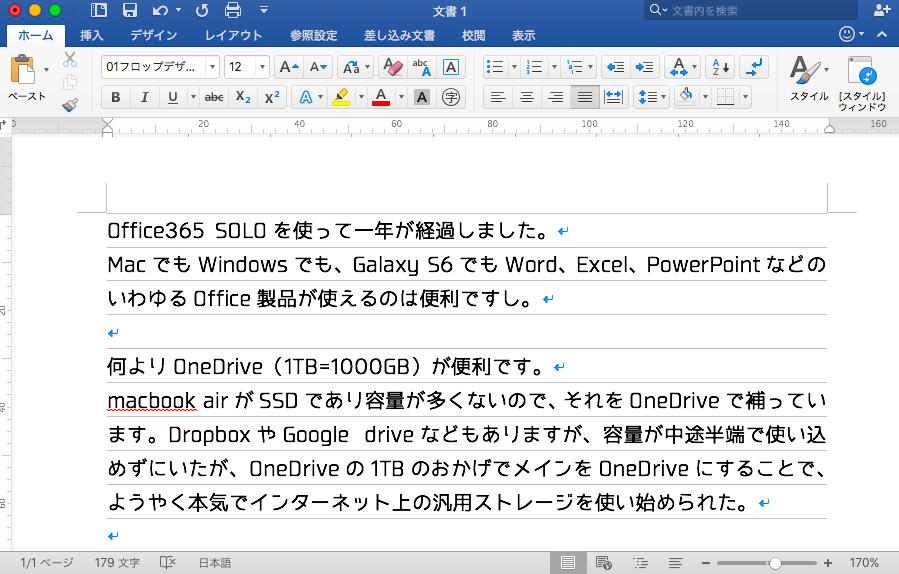Expand the underline style dropdown arrow

(193, 97)
